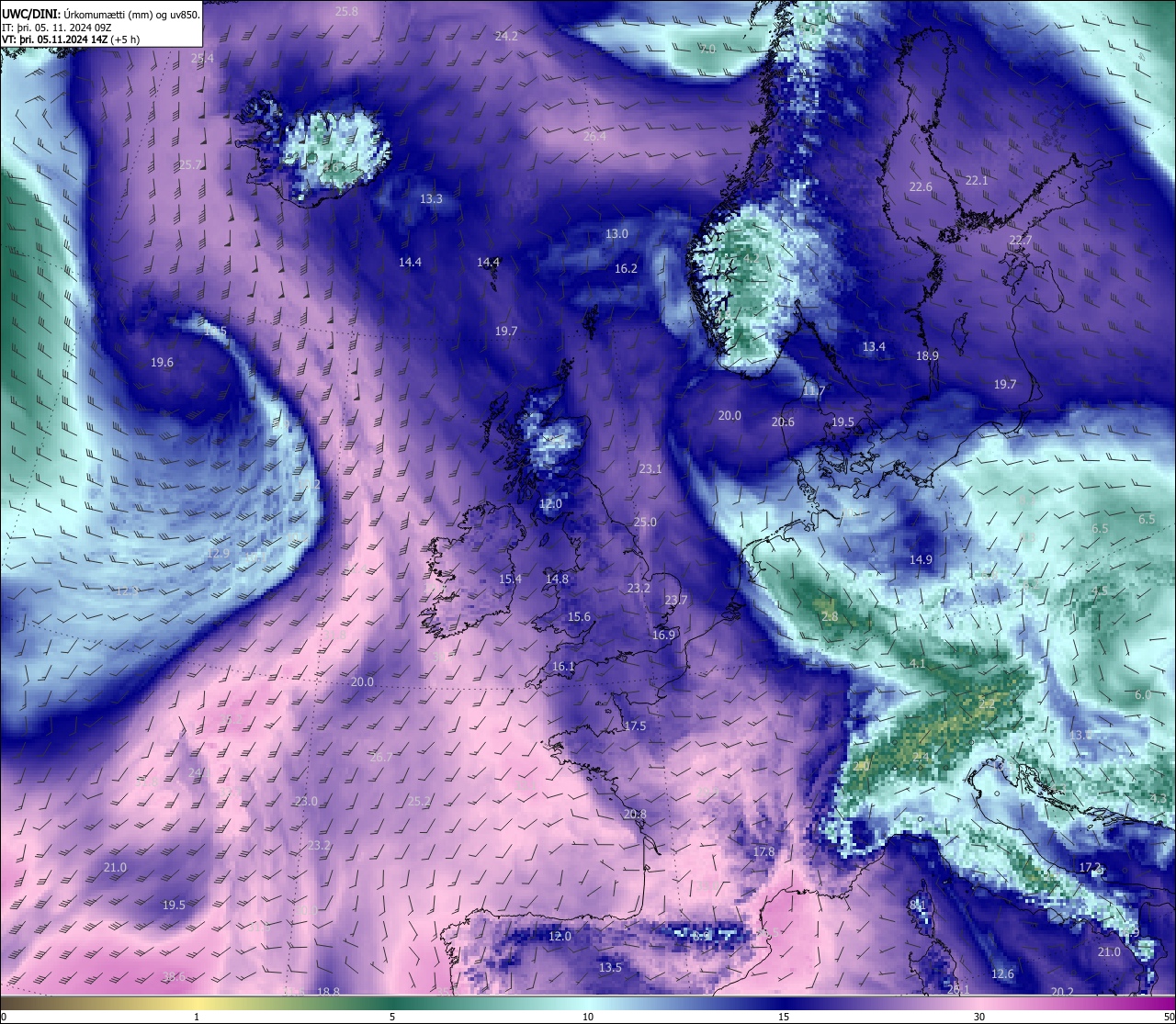Click the map value "14.8"
Viewport: 1176px width, 1024px height.
557,579
